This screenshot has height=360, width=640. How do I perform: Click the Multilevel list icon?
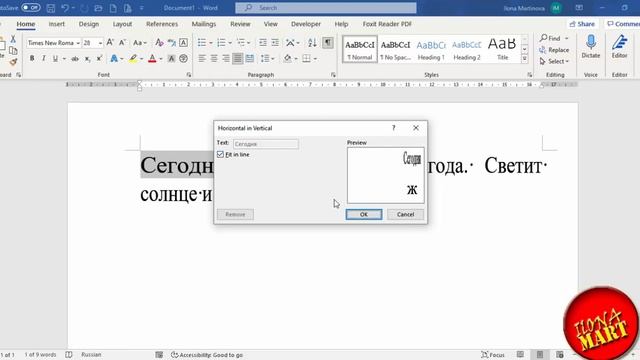241,42
